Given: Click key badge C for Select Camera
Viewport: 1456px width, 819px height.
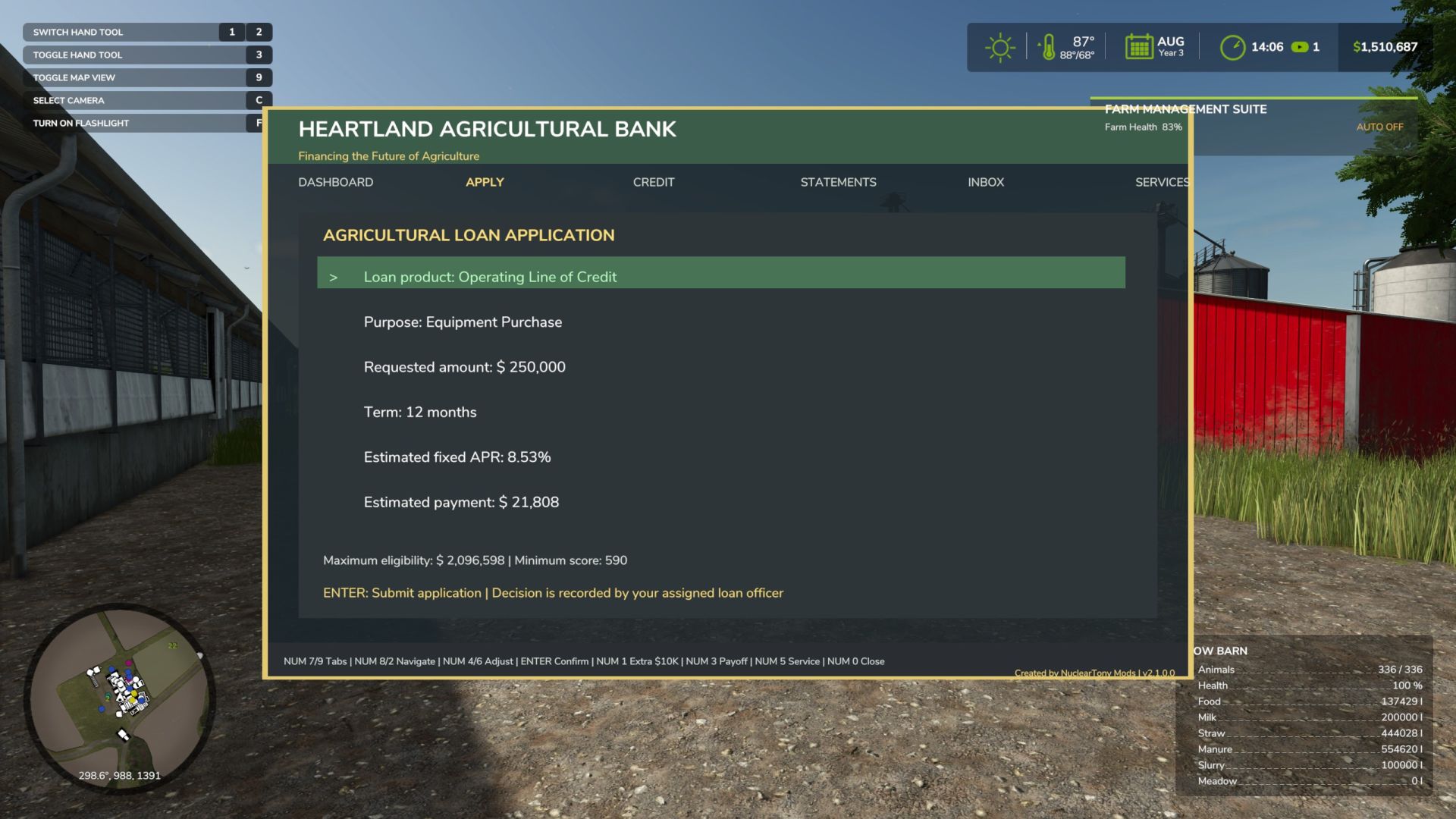Looking at the screenshot, I should click(x=259, y=100).
